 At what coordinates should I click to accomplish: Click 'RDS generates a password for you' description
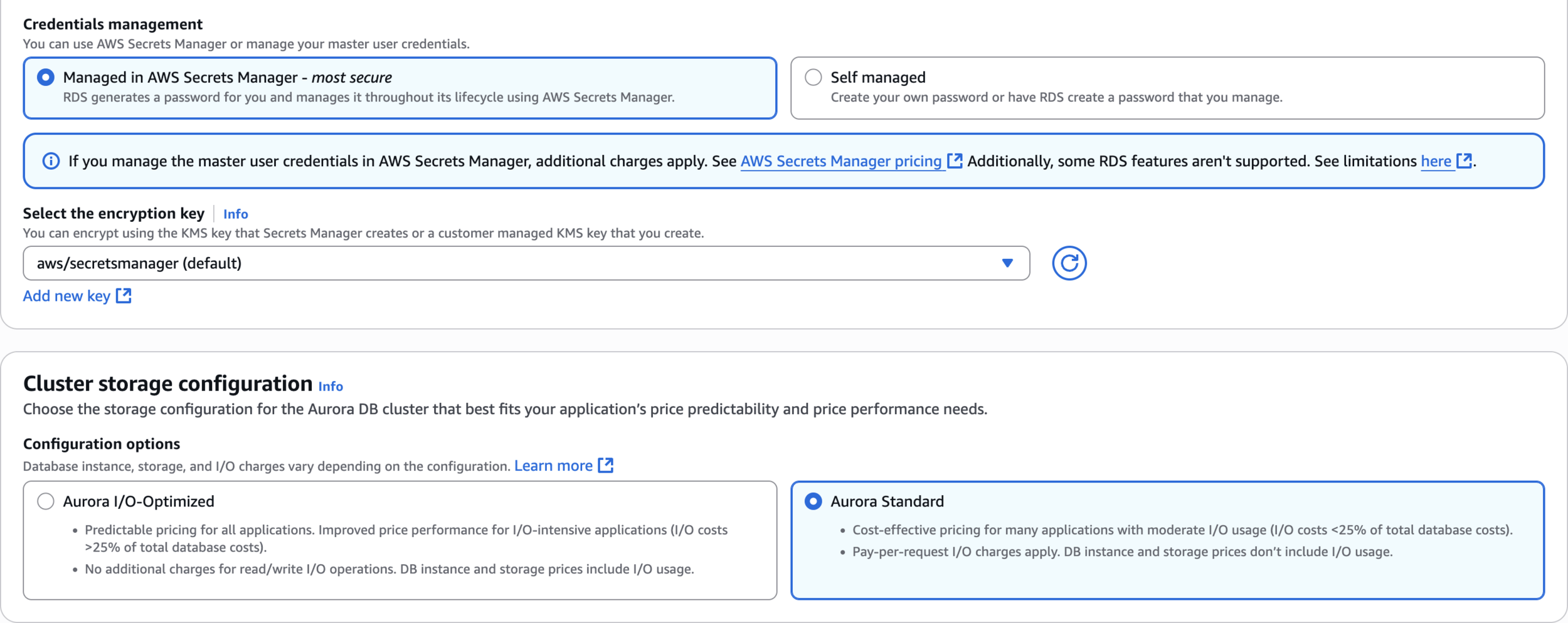[369, 98]
